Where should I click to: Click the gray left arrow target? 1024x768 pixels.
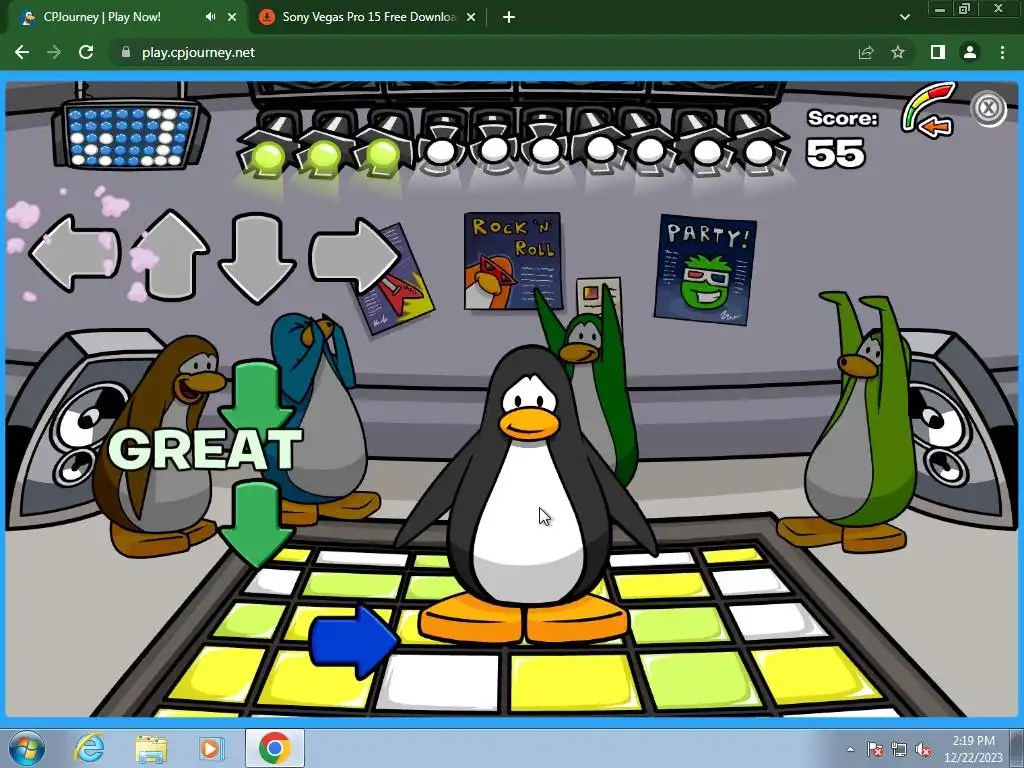(74, 254)
